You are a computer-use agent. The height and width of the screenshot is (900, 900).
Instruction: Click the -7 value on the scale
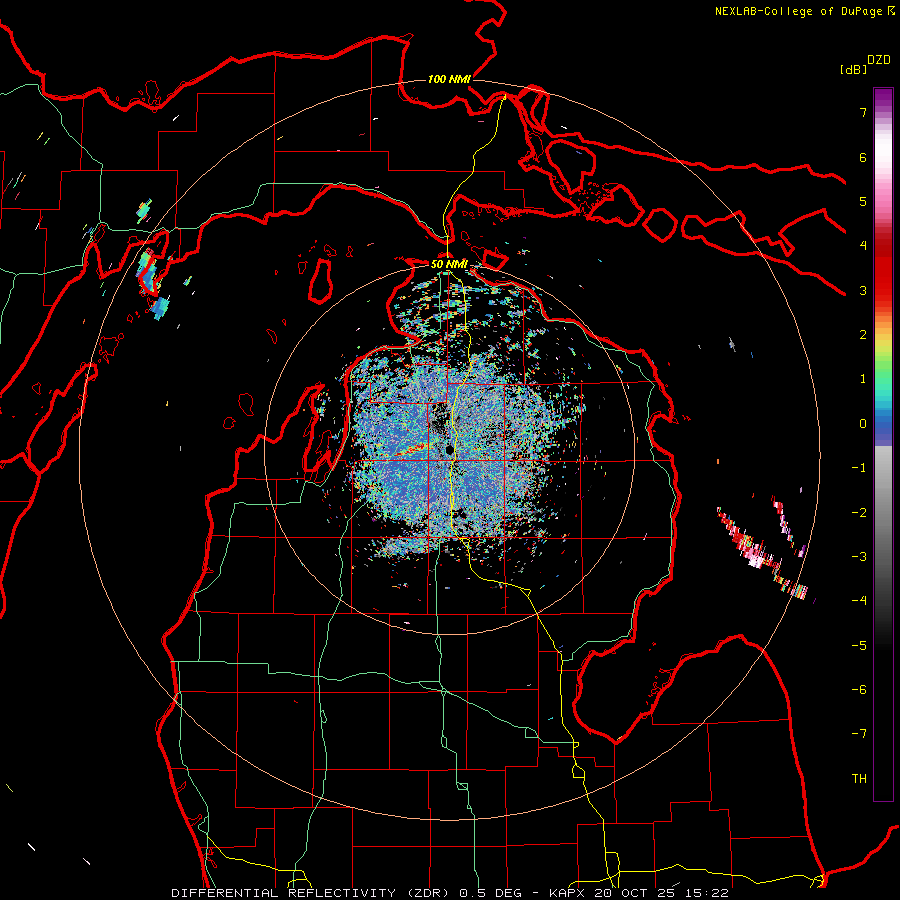[x=859, y=734]
